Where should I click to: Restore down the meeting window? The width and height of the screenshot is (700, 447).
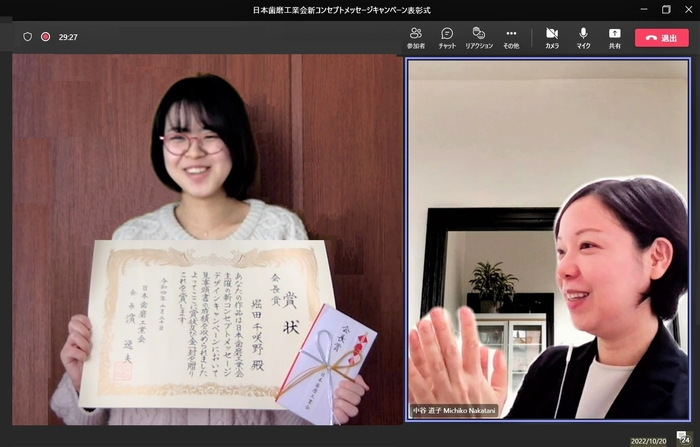[666, 9]
